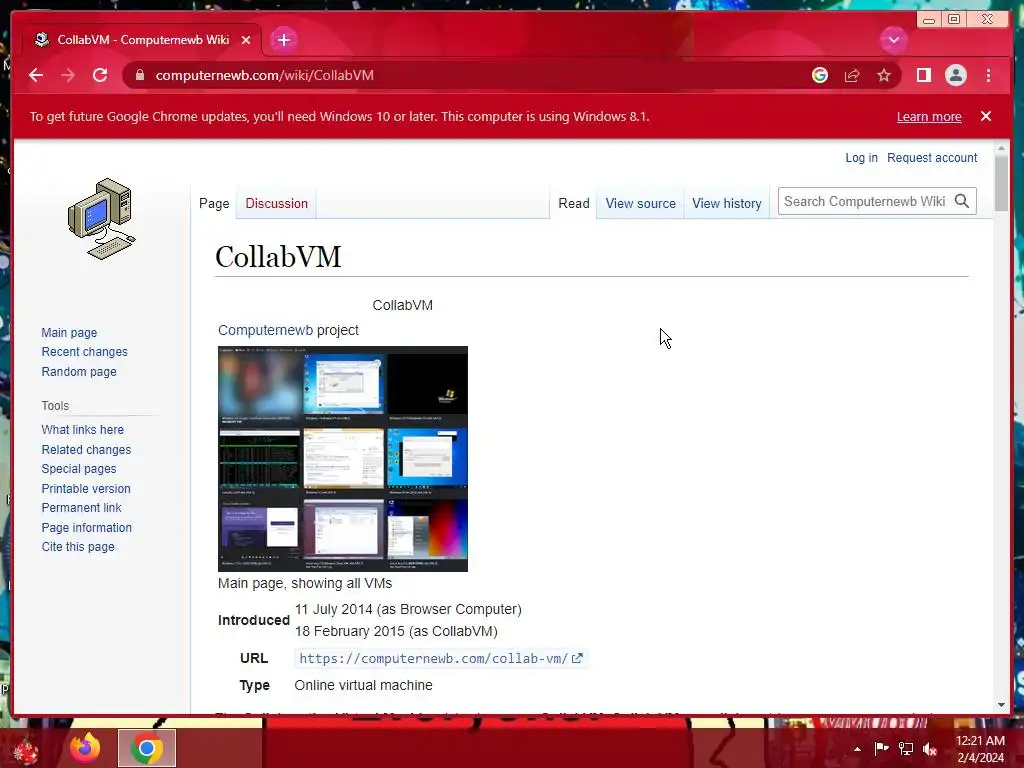Viewport: 1024px width, 768px height.
Task: Open a Random page
Action: 79,371
